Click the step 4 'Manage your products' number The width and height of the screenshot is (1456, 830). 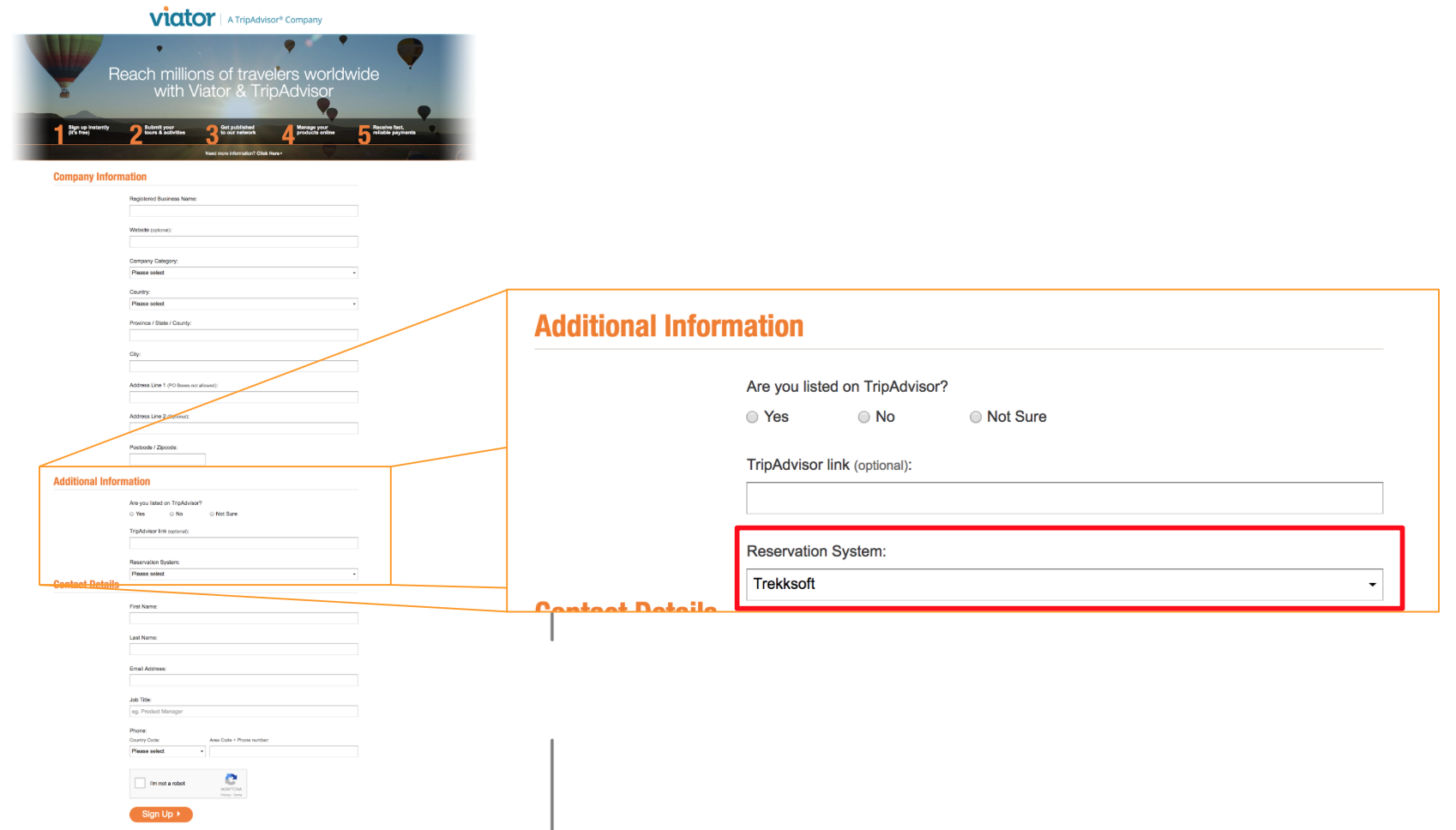tap(288, 134)
